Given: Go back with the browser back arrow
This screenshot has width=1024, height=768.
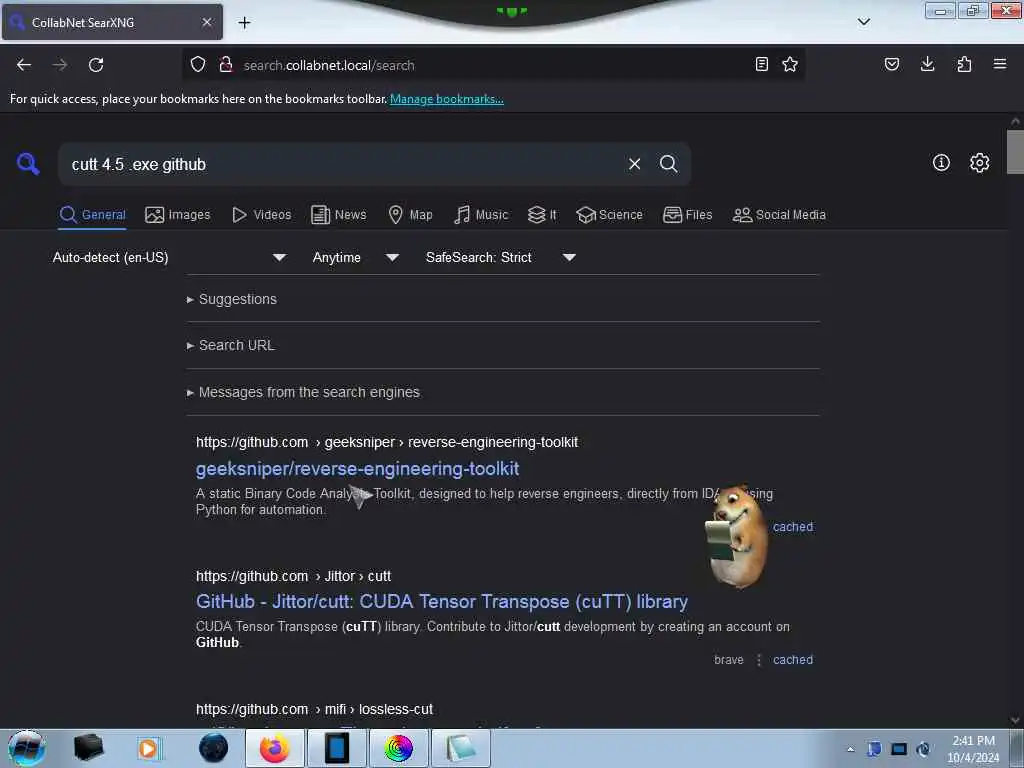Looking at the screenshot, I should (24, 65).
